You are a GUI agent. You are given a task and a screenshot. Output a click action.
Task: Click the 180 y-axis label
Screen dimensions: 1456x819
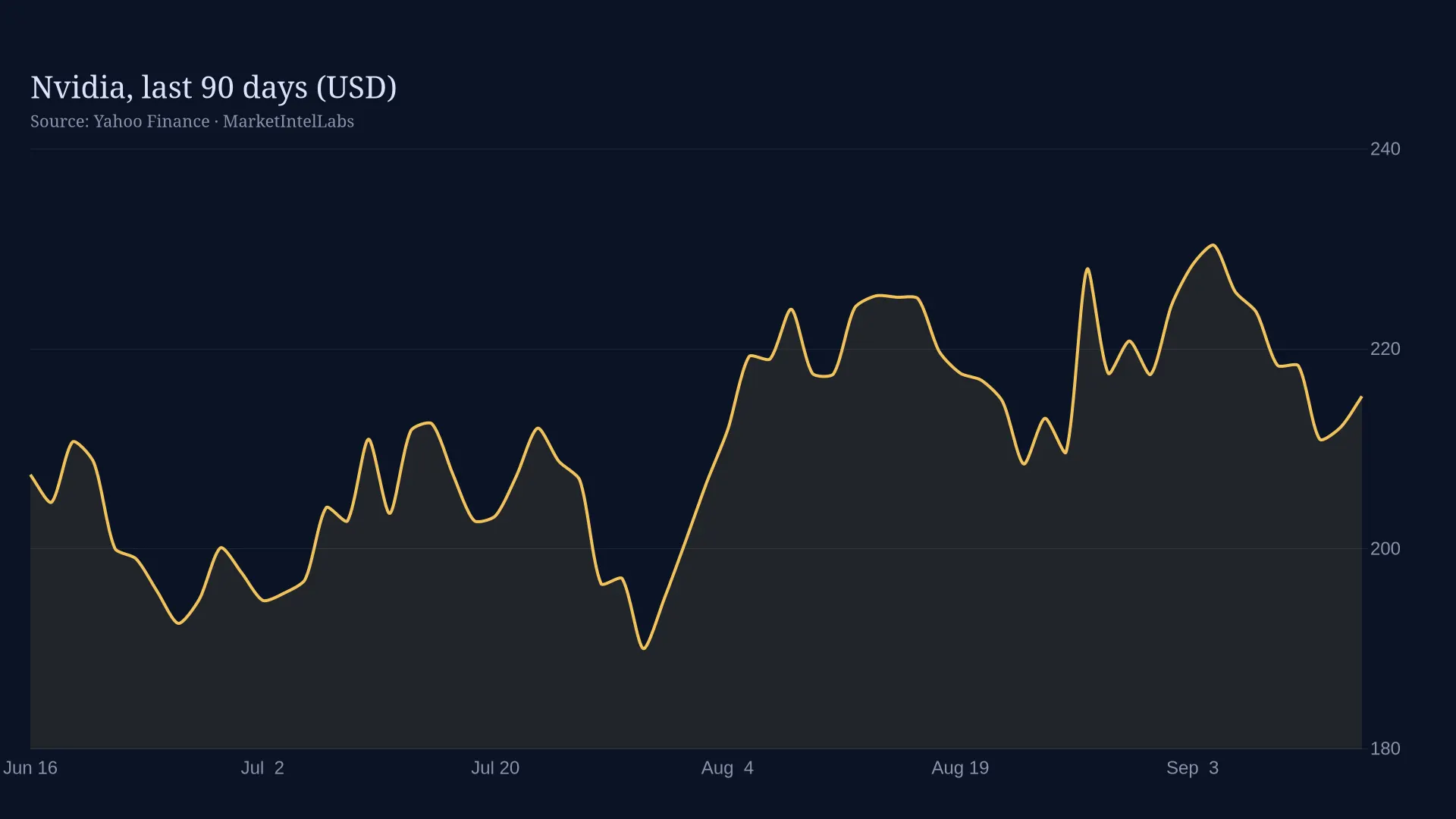coord(1385,748)
